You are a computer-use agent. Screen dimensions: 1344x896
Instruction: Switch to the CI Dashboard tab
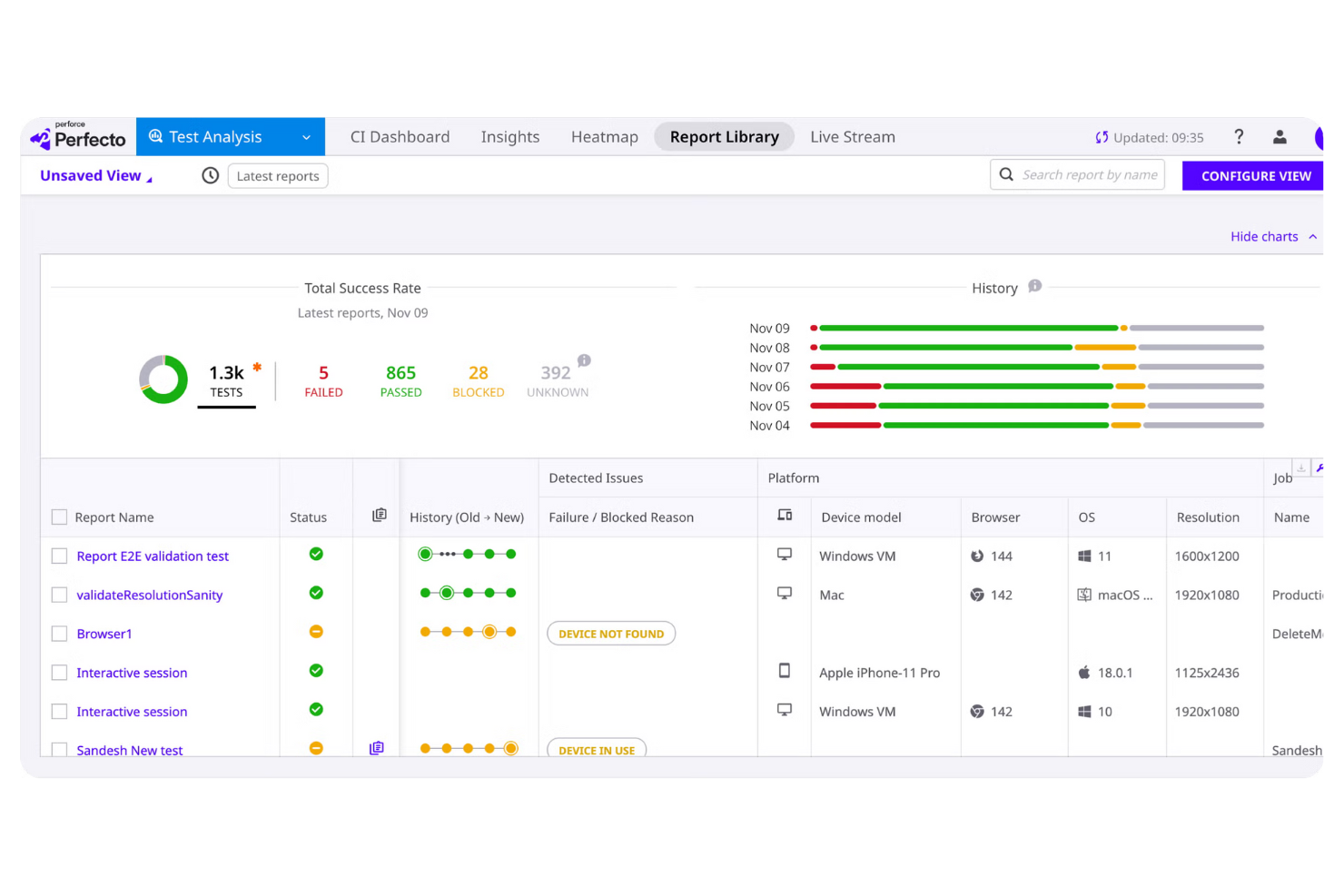click(x=400, y=136)
